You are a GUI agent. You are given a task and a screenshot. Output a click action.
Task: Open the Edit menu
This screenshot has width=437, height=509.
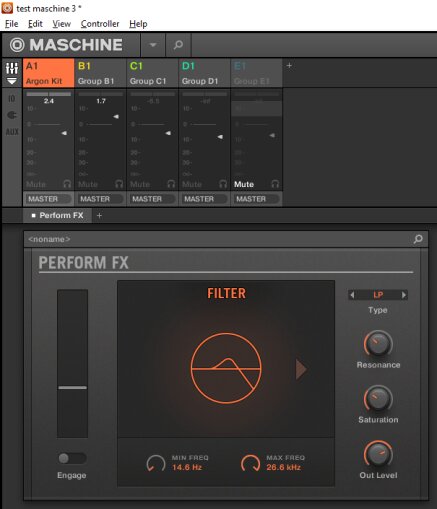click(35, 24)
